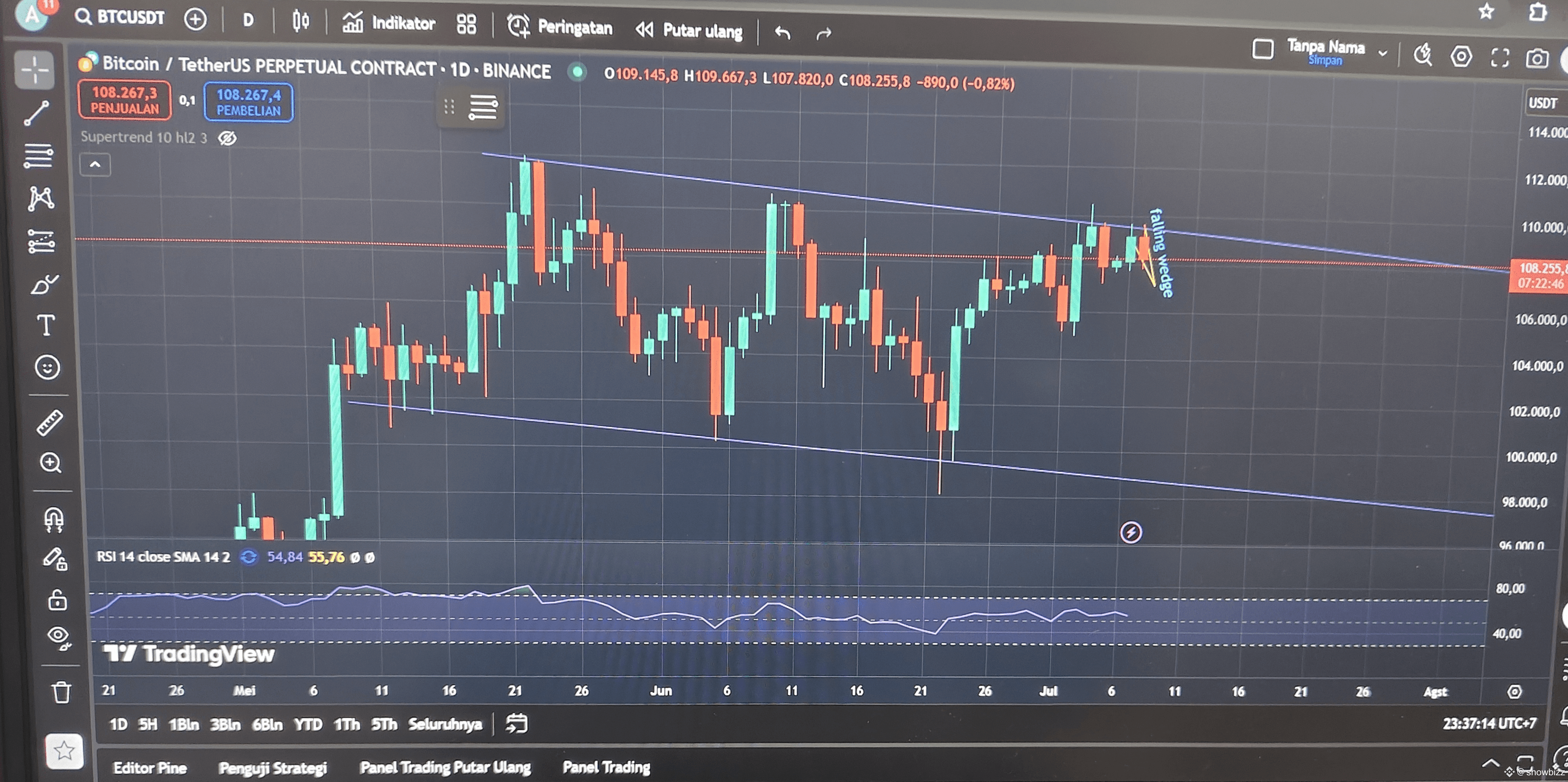Click the market status green dot
The image size is (1568, 782).
577,72
